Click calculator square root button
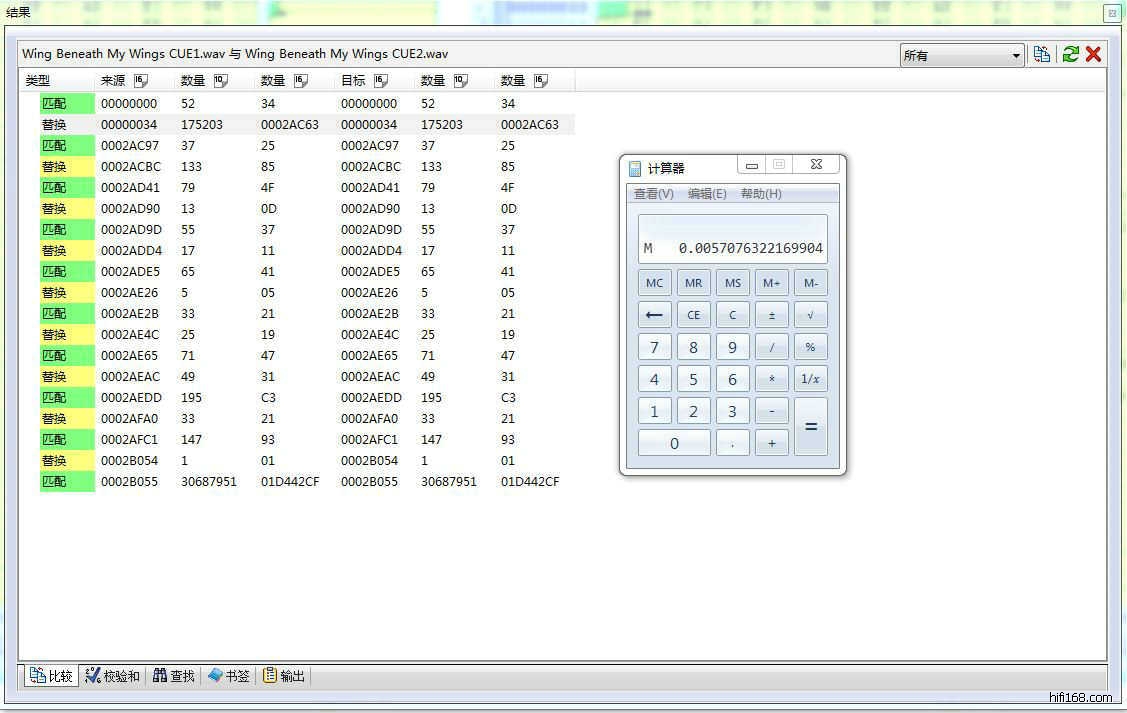This screenshot has width=1127, height=713. coord(811,315)
